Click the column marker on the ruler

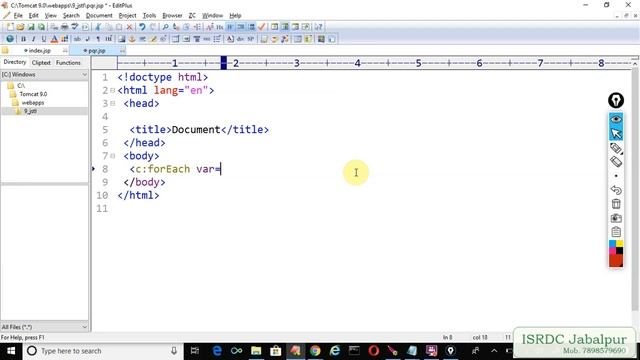click(x=224, y=63)
